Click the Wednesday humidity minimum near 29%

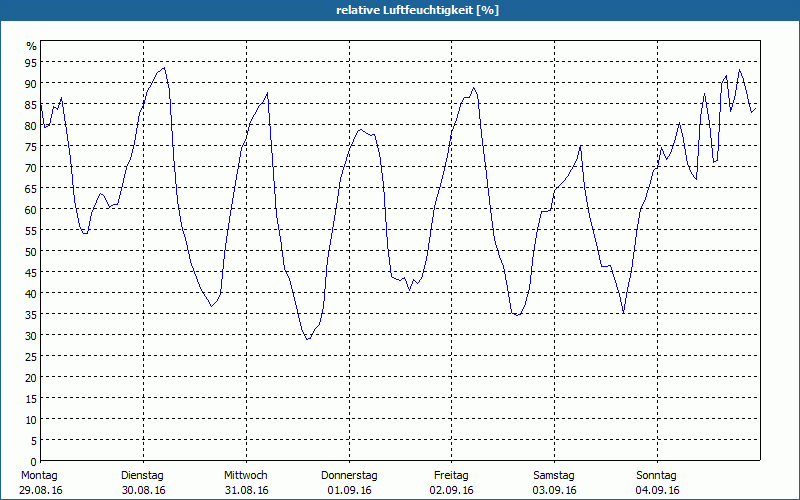(308, 339)
